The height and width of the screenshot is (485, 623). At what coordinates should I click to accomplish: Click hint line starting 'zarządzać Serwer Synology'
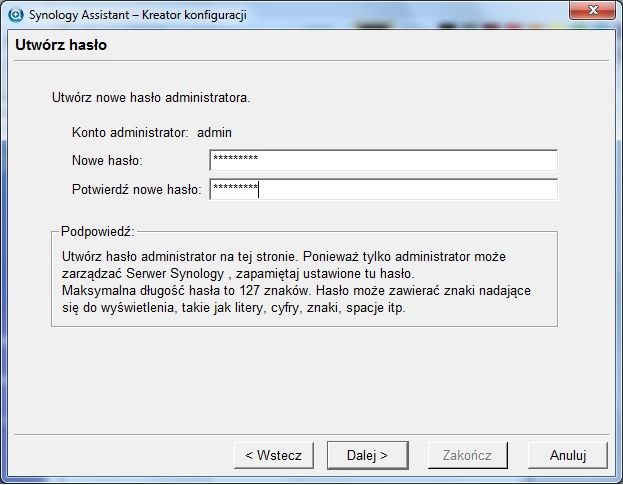tap(238, 274)
